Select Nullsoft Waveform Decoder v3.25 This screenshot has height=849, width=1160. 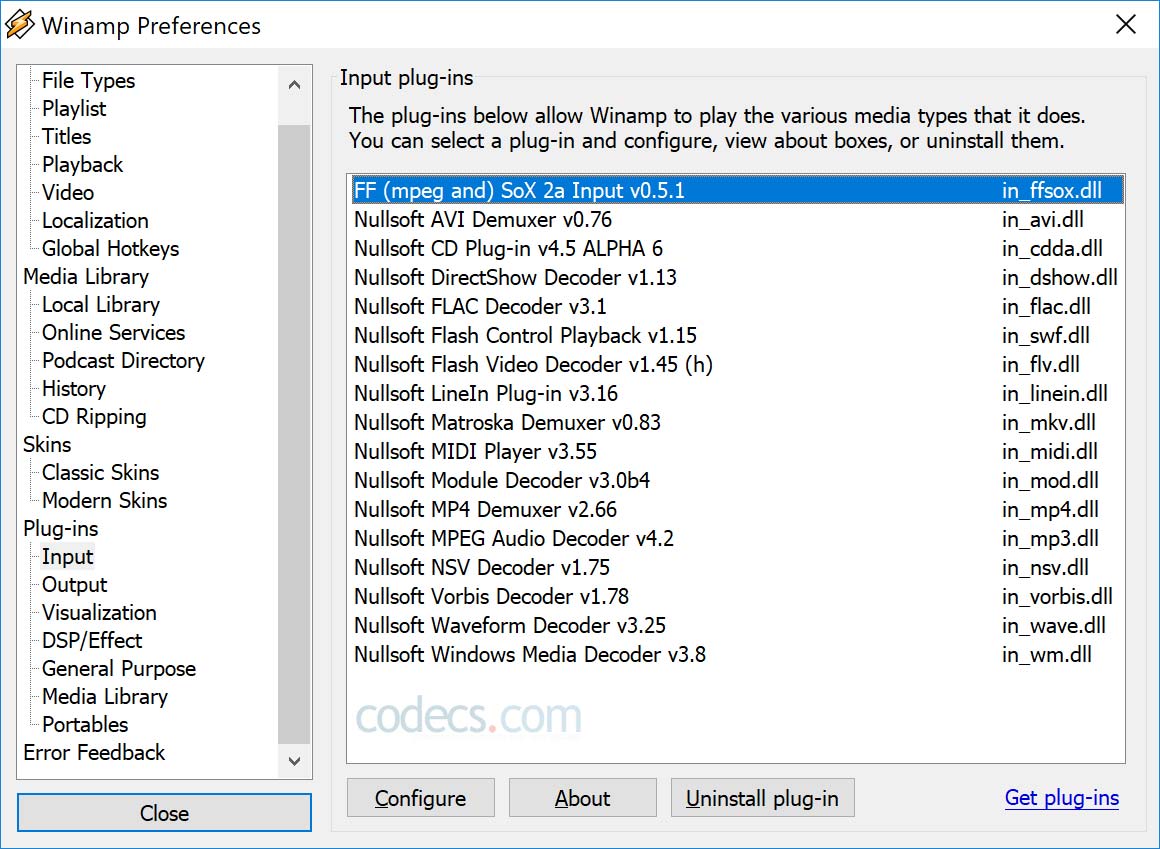pos(736,625)
